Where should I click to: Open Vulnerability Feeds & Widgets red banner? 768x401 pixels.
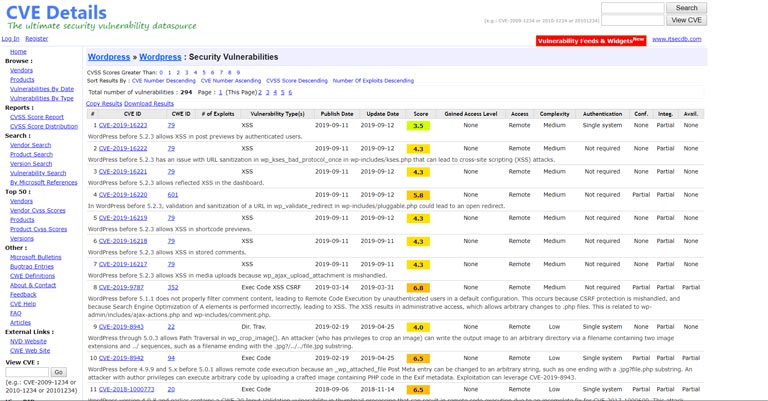click(591, 41)
